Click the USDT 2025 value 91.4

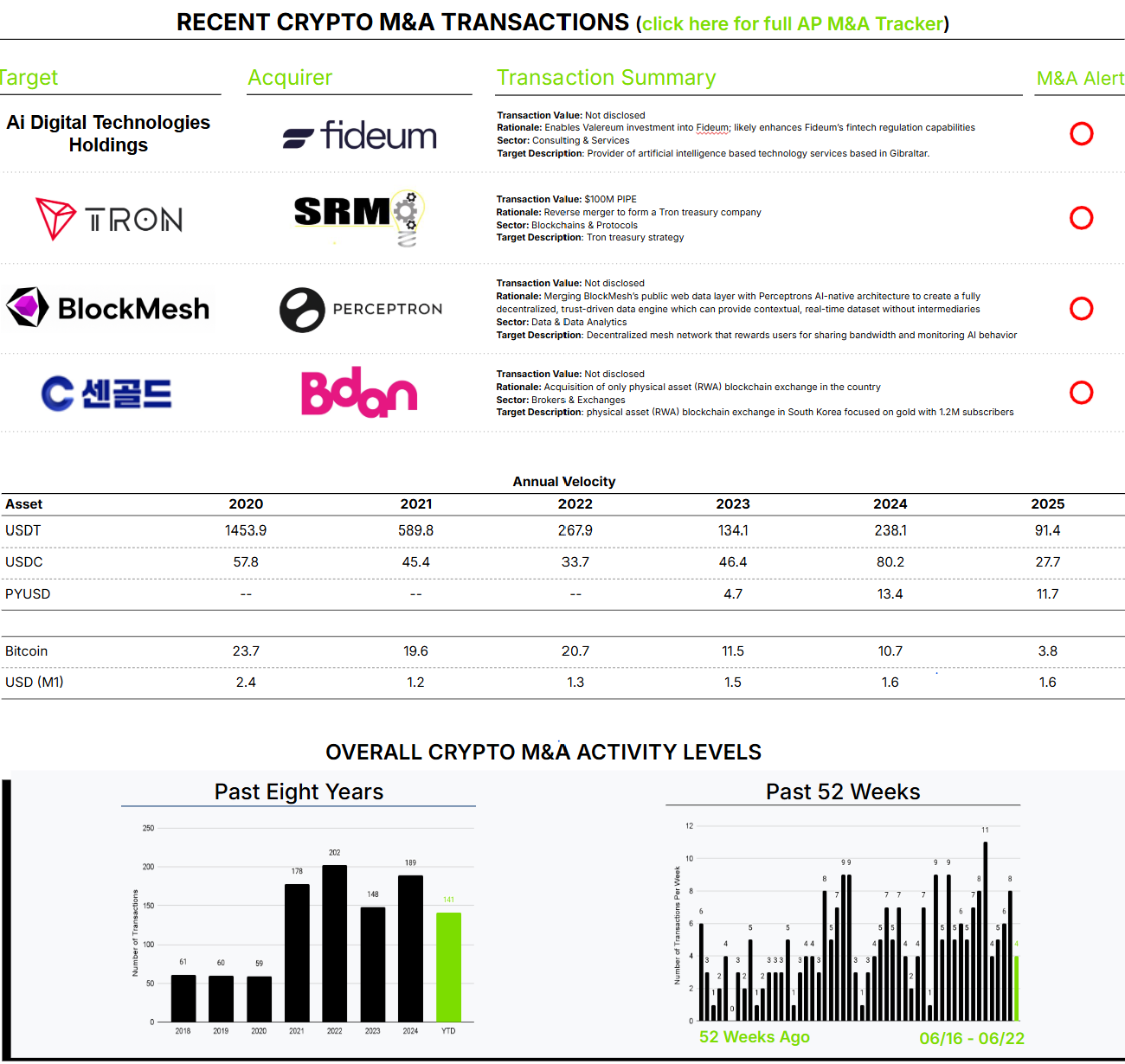click(x=1048, y=530)
